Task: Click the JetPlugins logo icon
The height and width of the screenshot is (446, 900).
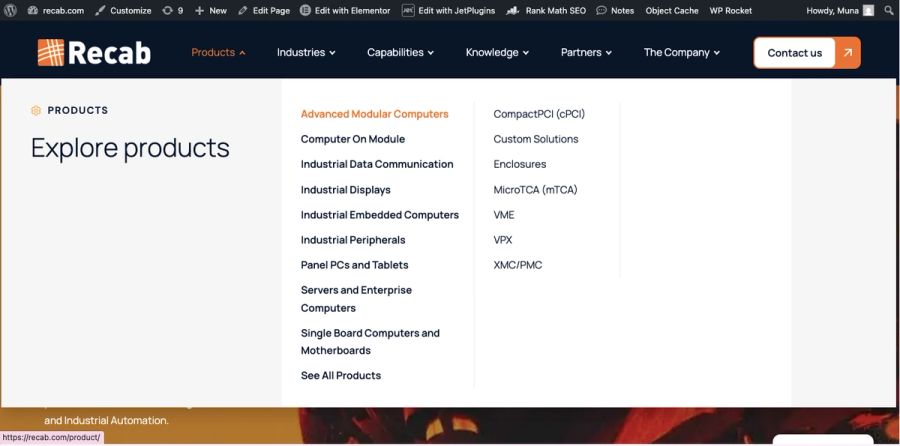Action: 408,10
